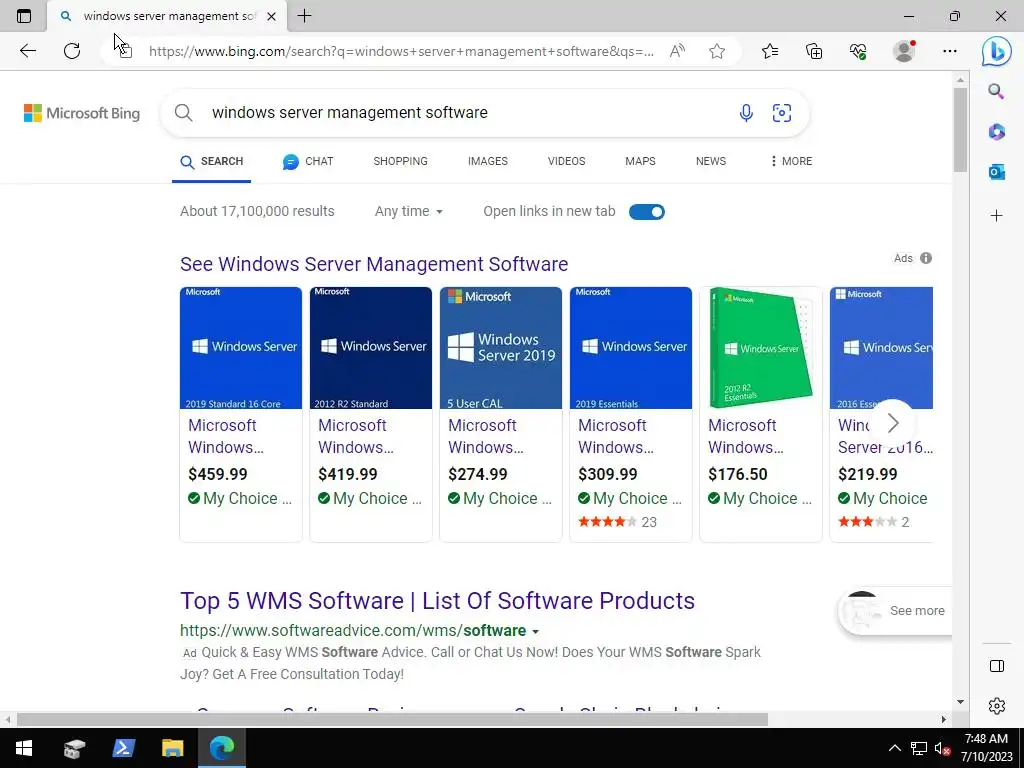Viewport: 1024px width, 768px height.
Task: Open Windows Server 2019 Essentials product image
Action: tap(631, 348)
